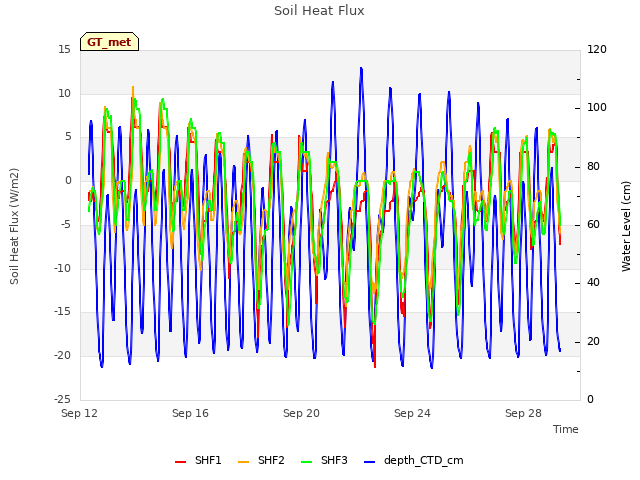This screenshot has width=640, height=480.
Task: Click the -5 tick on the left axis
Action: tap(65, 224)
